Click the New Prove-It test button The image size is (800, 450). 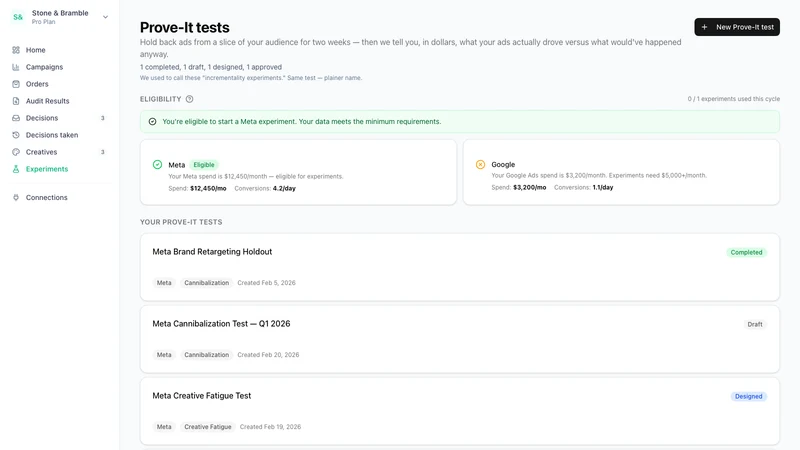pyautogui.click(x=737, y=27)
